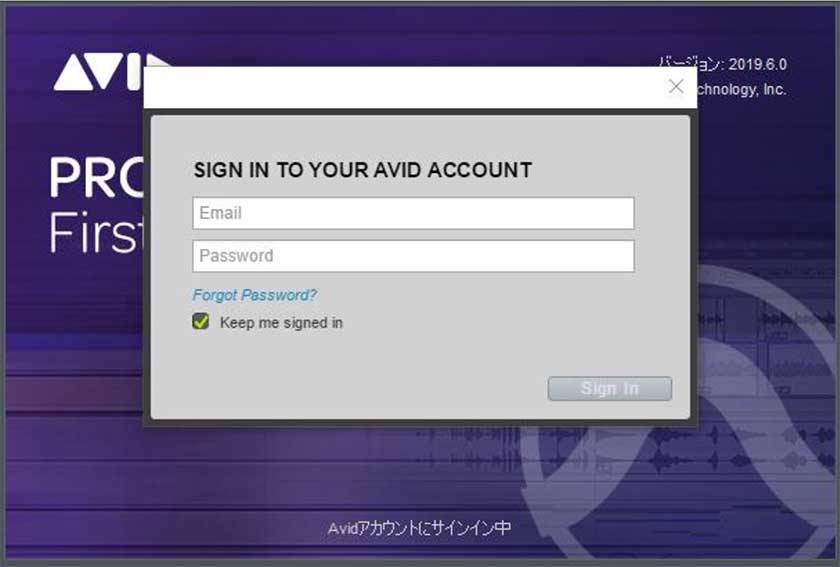Screen dimensions: 840x567
Task: Focus the Email input field
Action: 414,213
